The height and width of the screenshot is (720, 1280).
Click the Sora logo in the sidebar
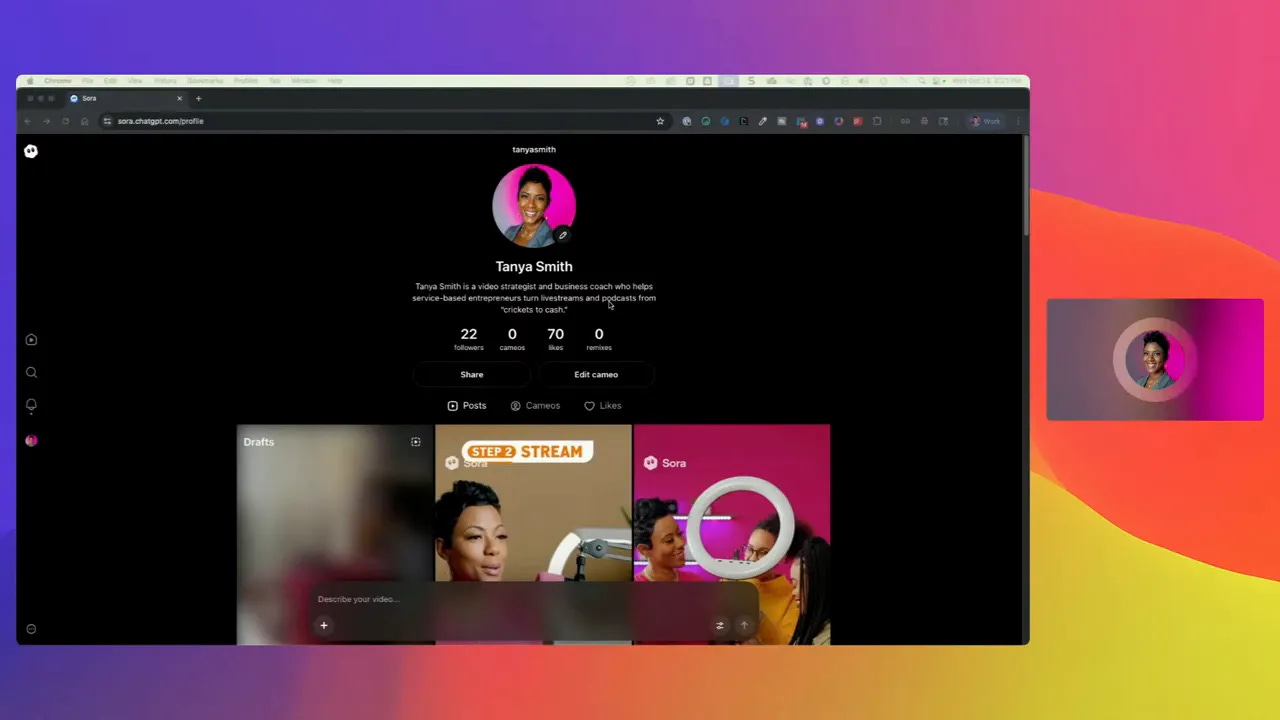pos(31,151)
